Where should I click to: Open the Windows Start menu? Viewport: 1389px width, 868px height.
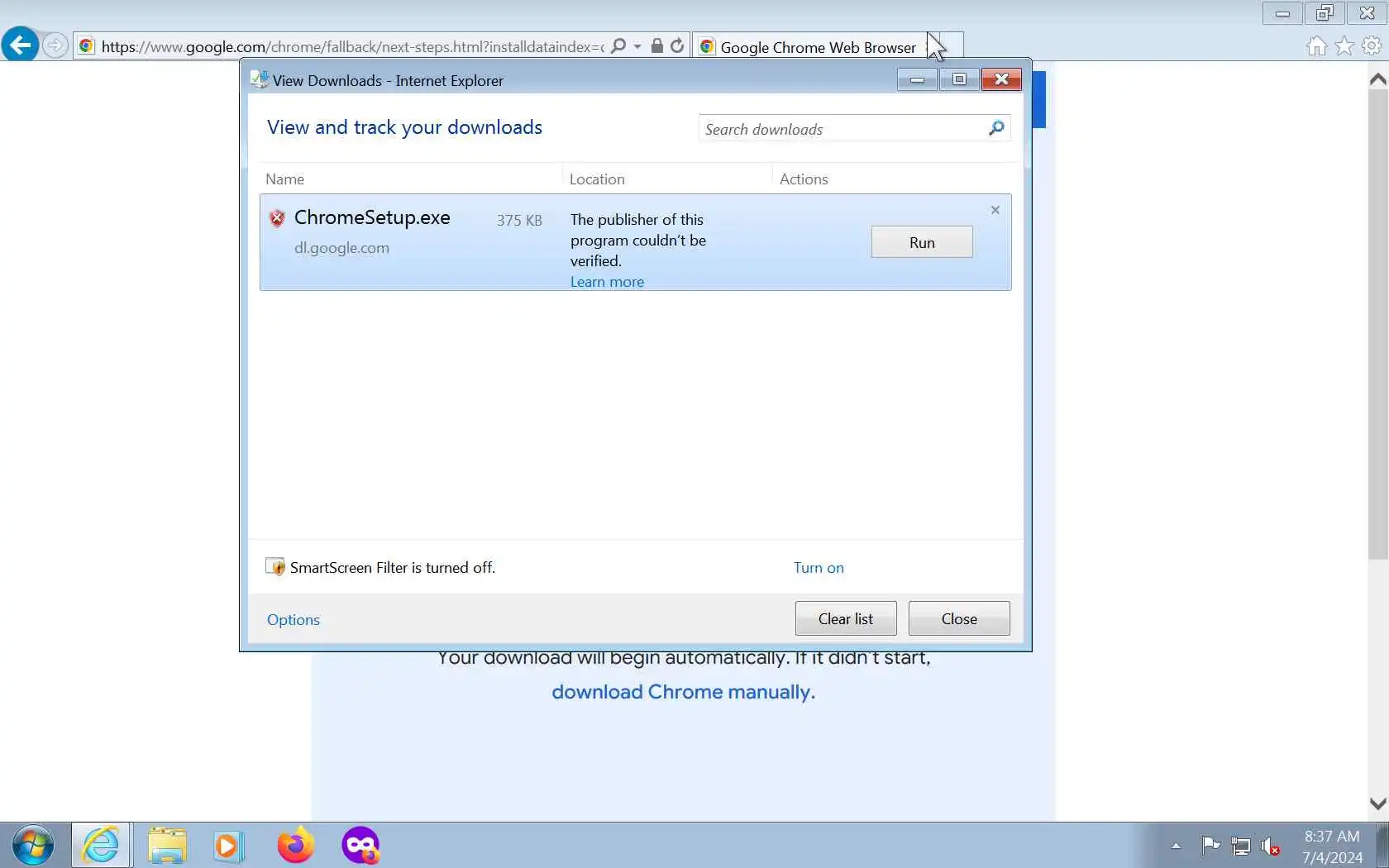click(33, 846)
